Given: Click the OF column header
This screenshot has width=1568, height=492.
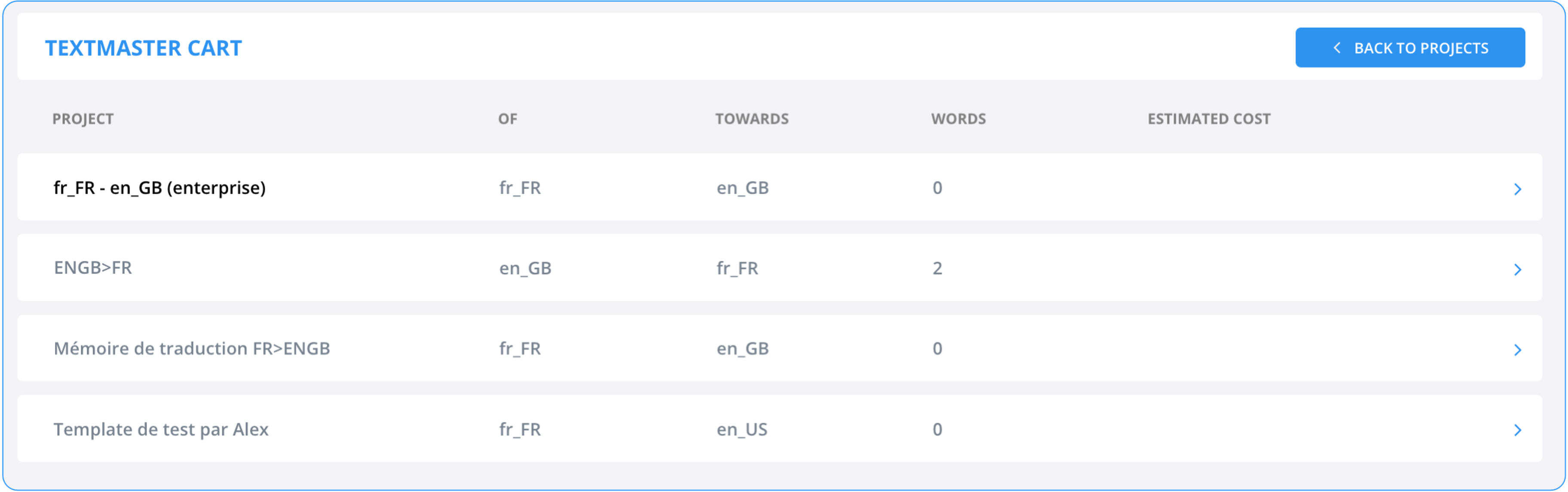Looking at the screenshot, I should (508, 119).
